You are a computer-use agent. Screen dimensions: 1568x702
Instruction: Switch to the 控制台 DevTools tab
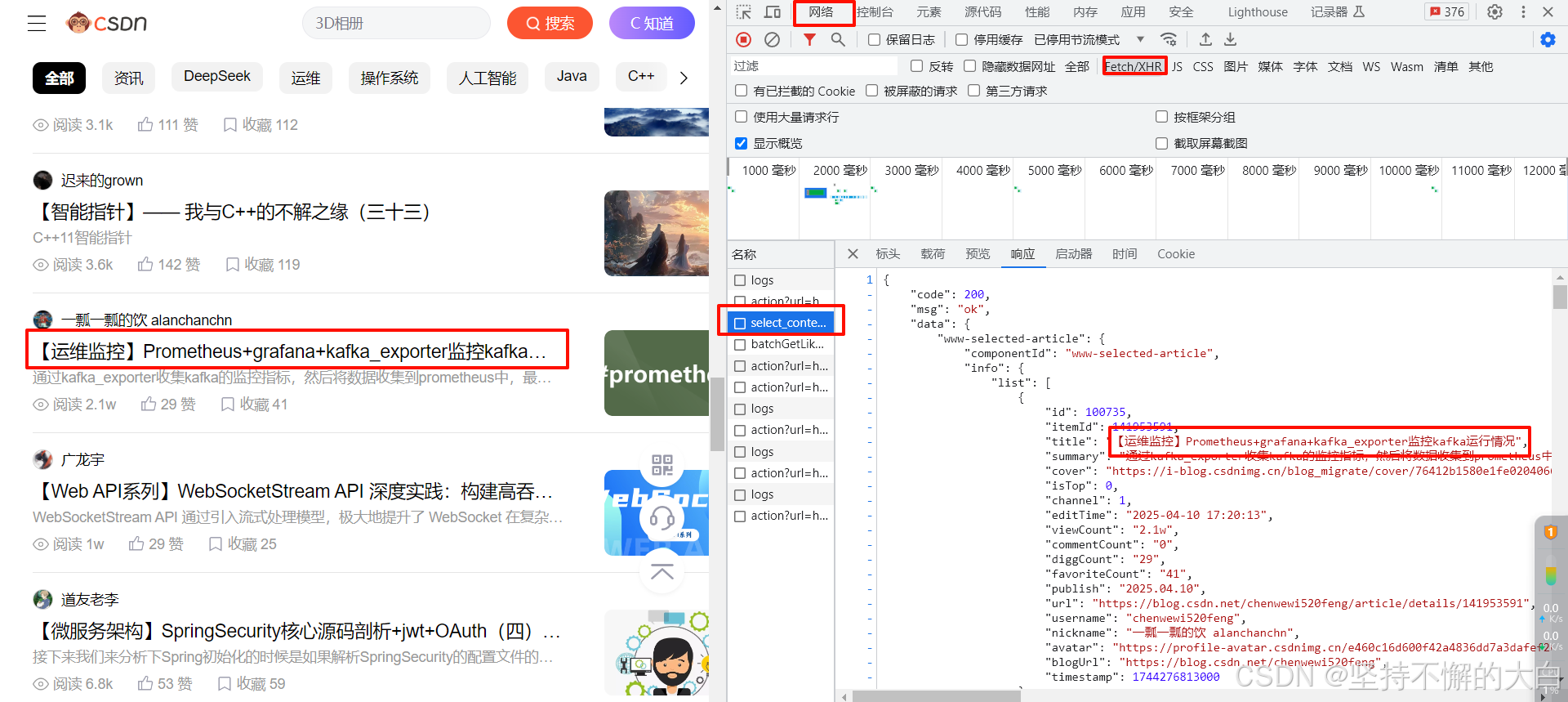click(875, 11)
